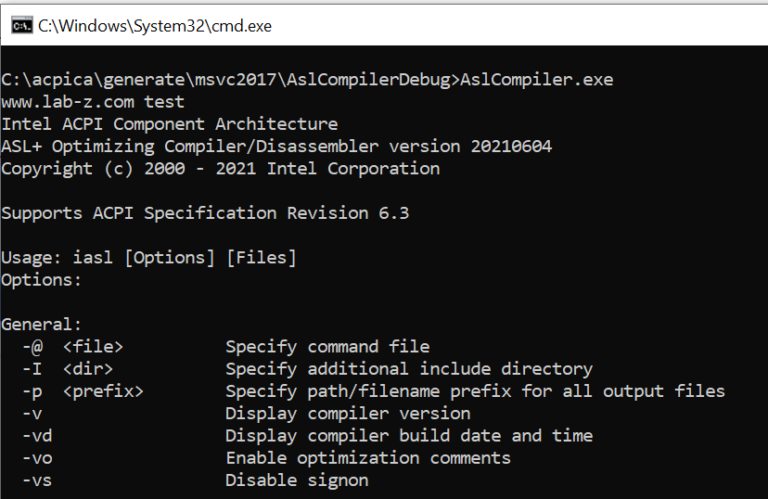This screenshot has width=768, height=499.
Task: Click the General: section heading
Action: point(41,324)
